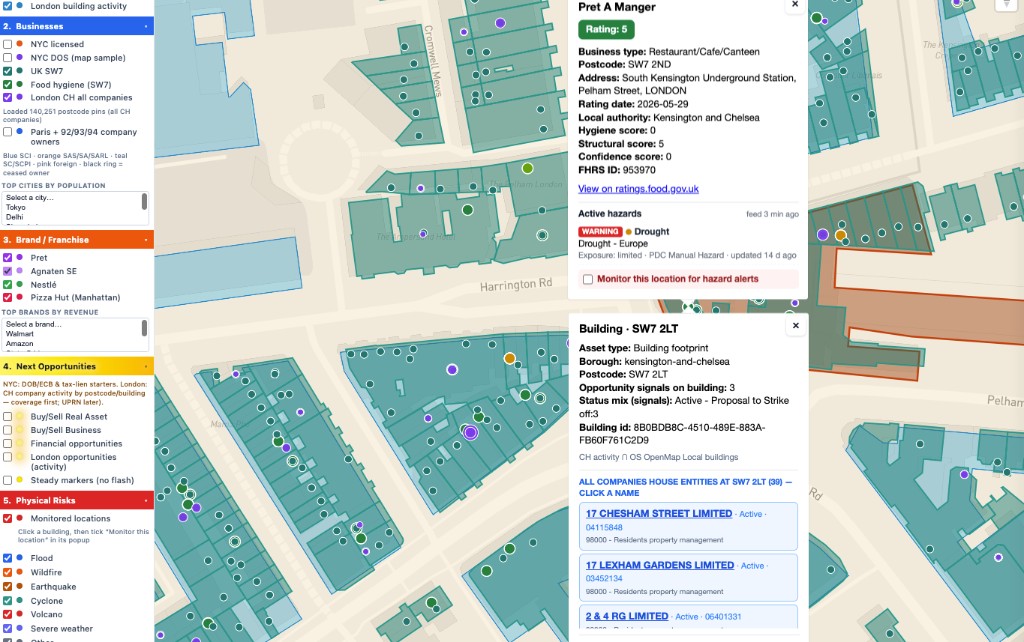This screenshot has height=642, width=1024.
Task: Click the green Rating: 5 badge
Action: click(x=606, y=29)
